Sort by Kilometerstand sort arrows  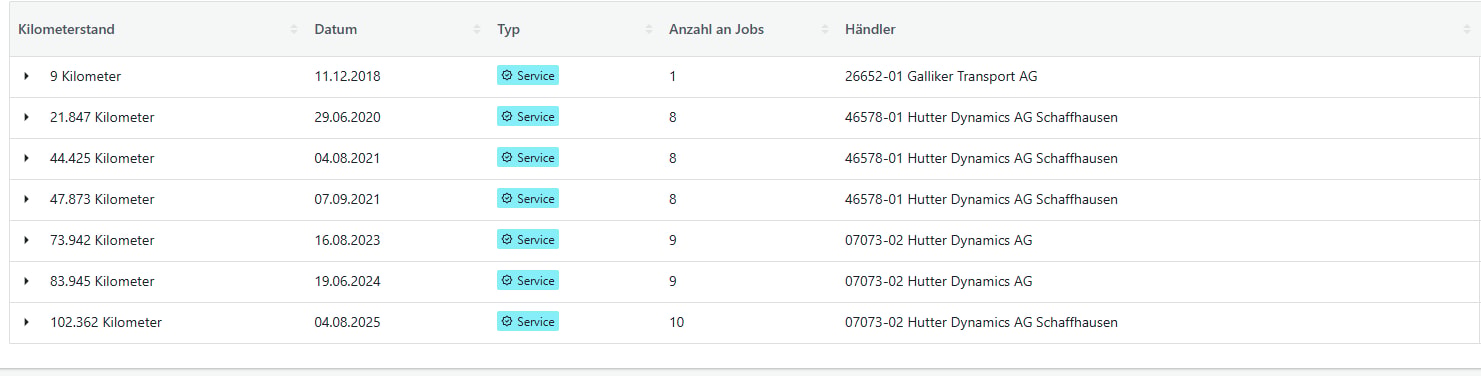click(294, 29)
